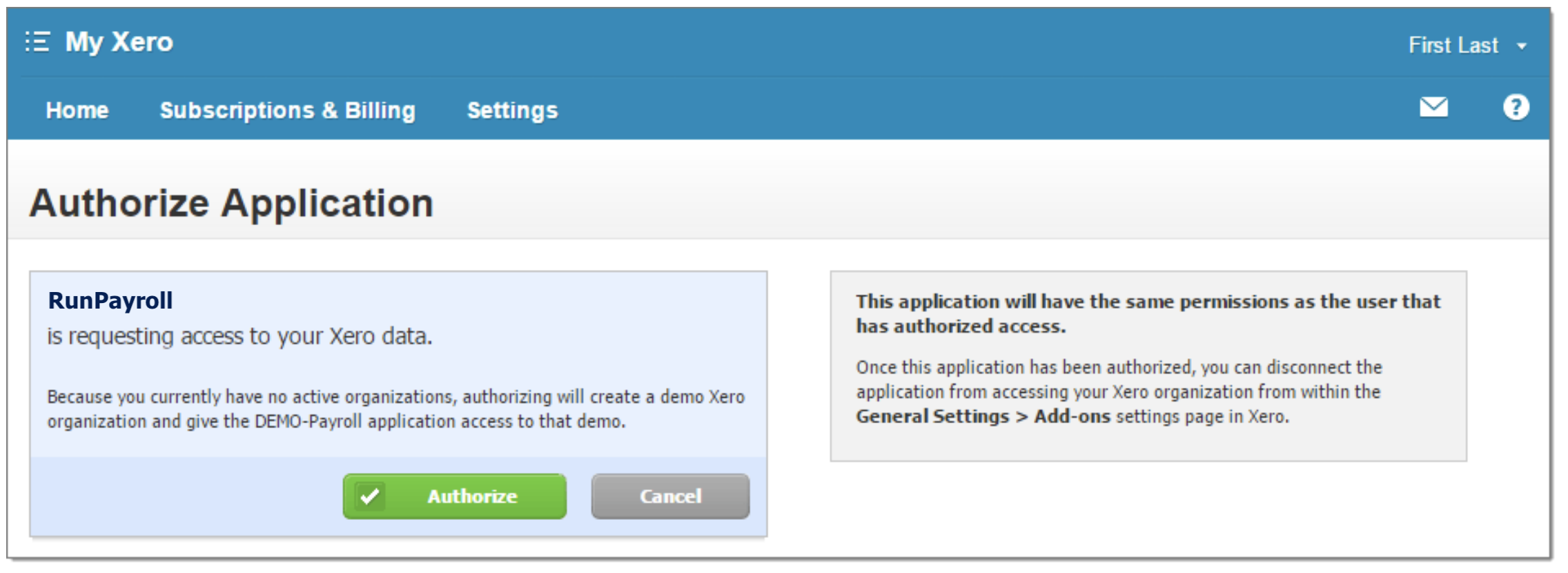Go to the Home menu item
The height and width of the screenshot is (573, 1568).
click(77, 110)
